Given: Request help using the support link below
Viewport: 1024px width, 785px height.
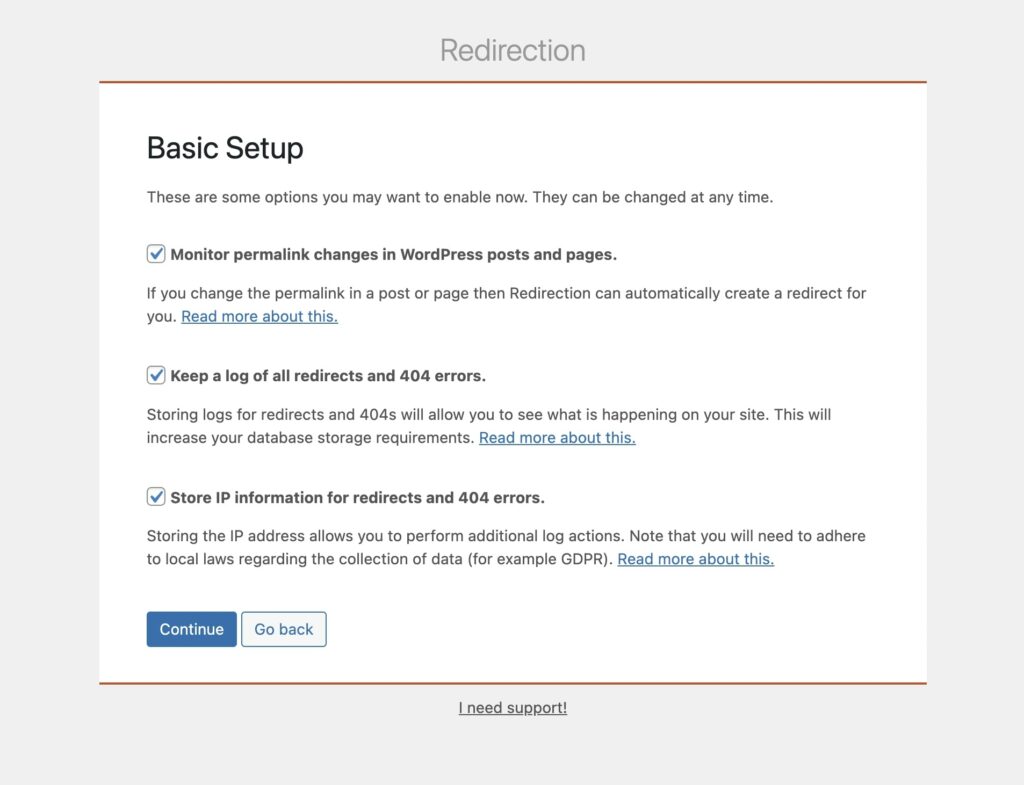Looking at the screenshot, I should tap(512, 707).
